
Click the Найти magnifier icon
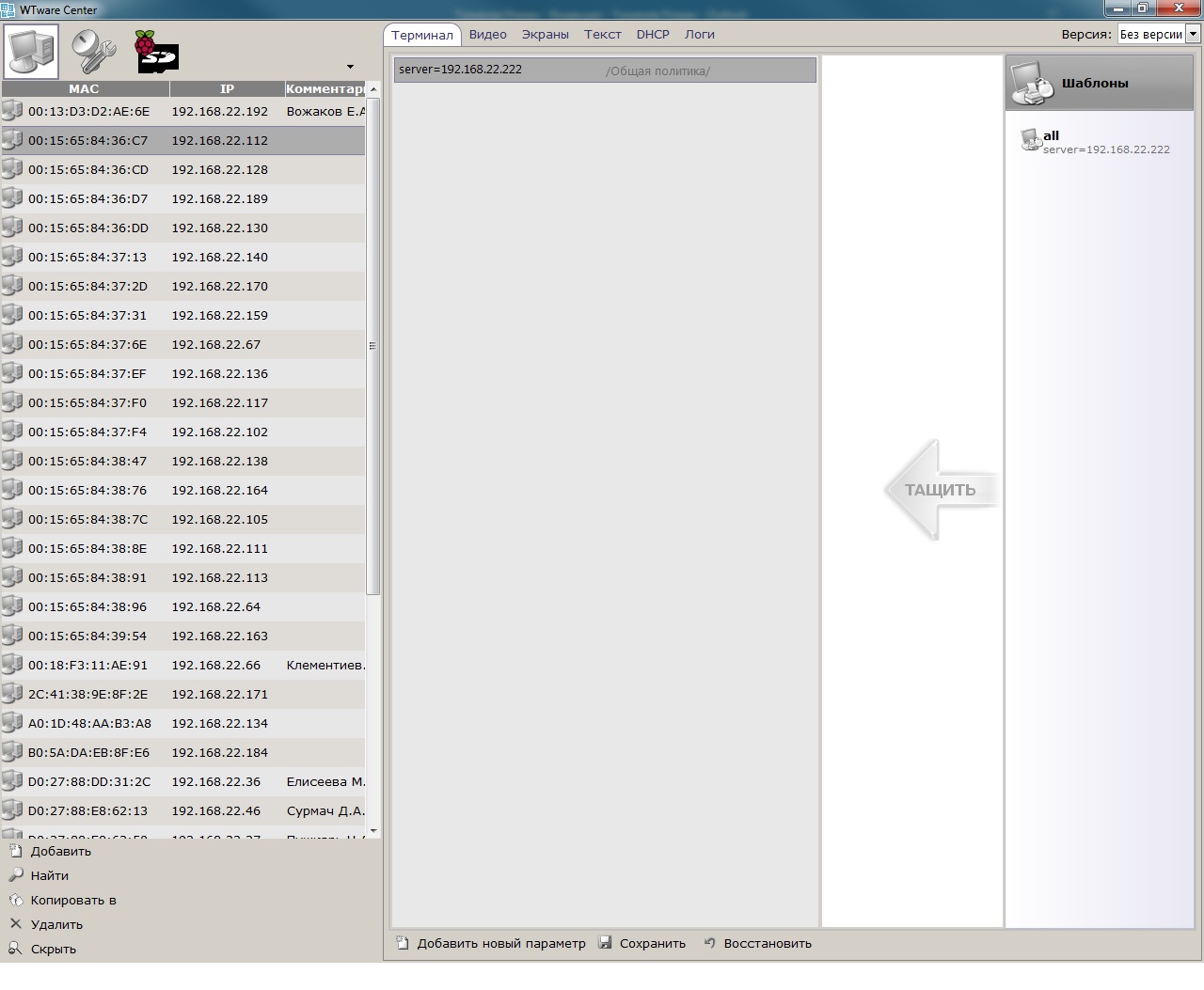pos(15,875)
